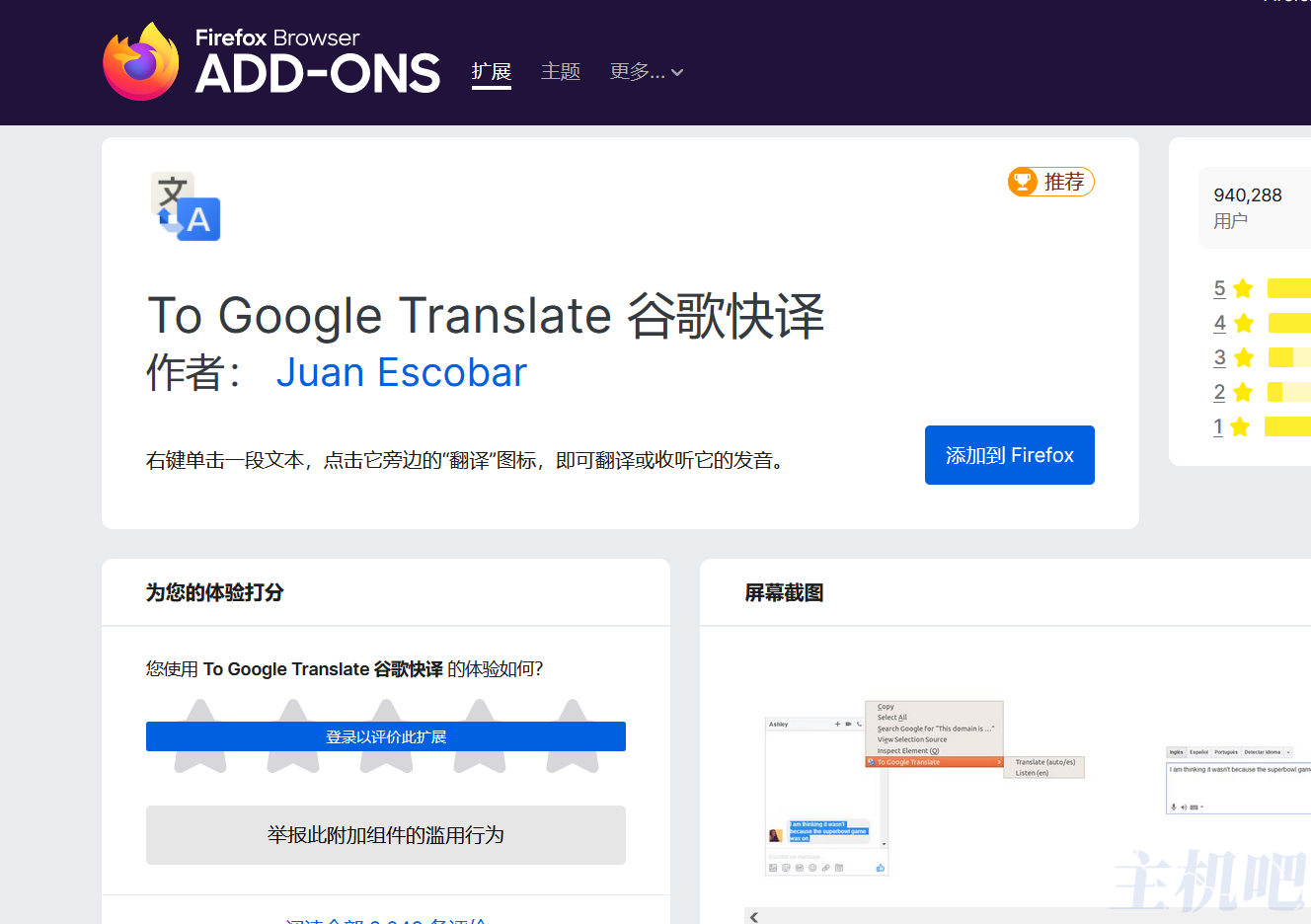Click the yellow star beside rating 1

1240,426
